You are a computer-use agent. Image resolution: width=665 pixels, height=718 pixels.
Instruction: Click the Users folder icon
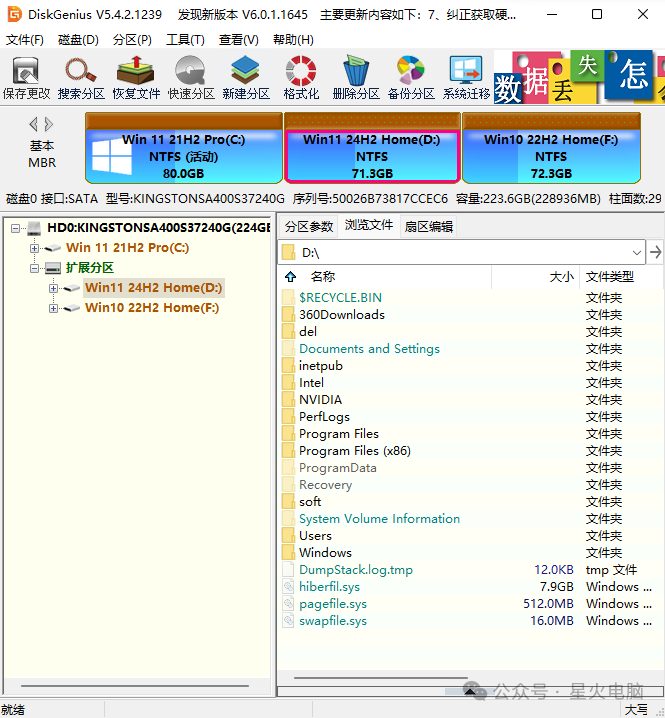[288, 536]
